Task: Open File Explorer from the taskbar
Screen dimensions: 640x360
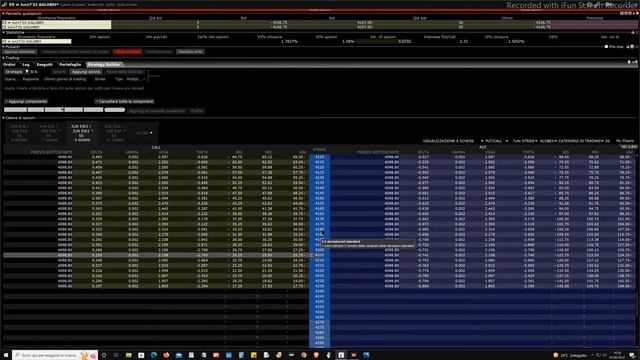Action: [129, 355]
